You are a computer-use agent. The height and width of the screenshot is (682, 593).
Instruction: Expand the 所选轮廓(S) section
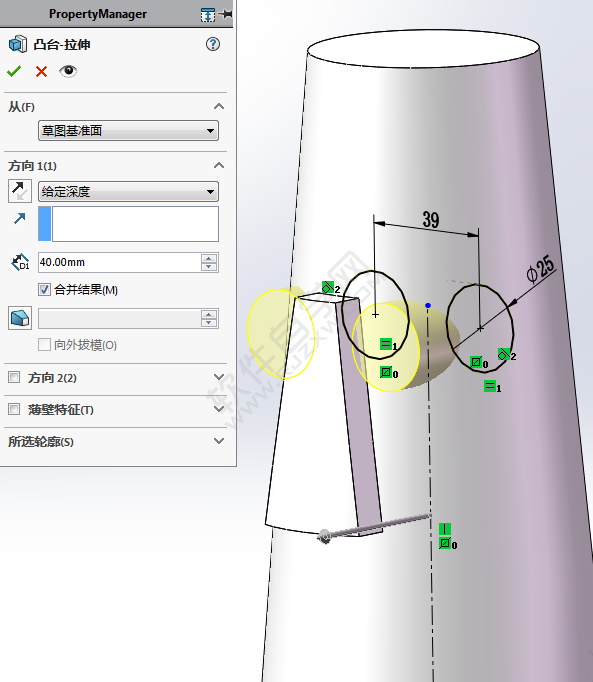click(219, 441)
